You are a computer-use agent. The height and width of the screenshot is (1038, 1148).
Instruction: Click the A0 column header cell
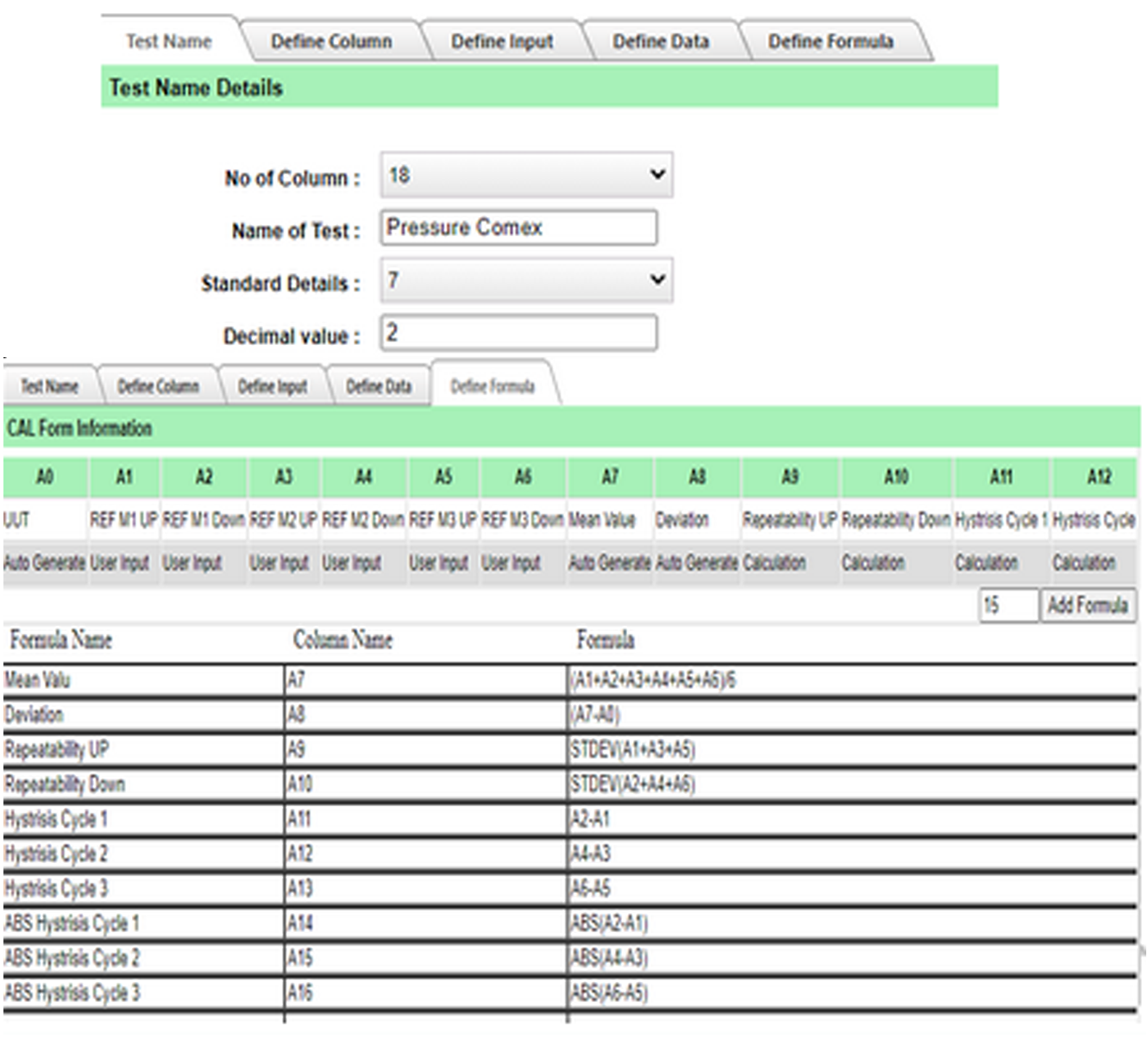(45, 477)
